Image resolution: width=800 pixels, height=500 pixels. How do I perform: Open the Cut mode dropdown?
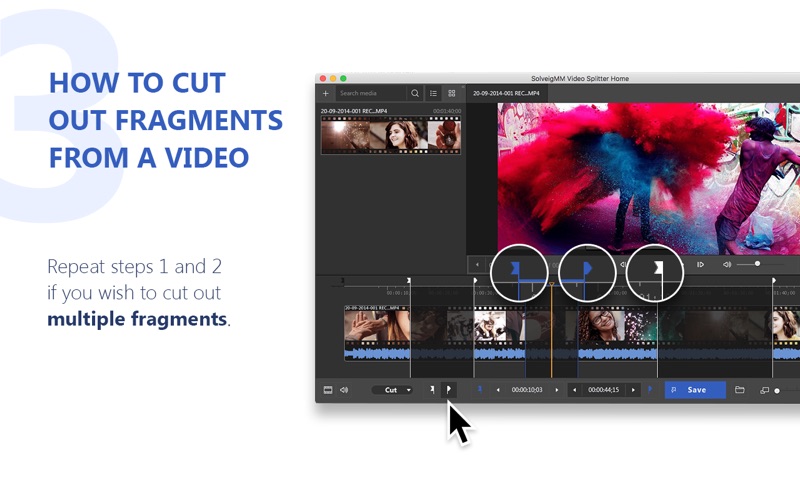click(x=392, y=390)
